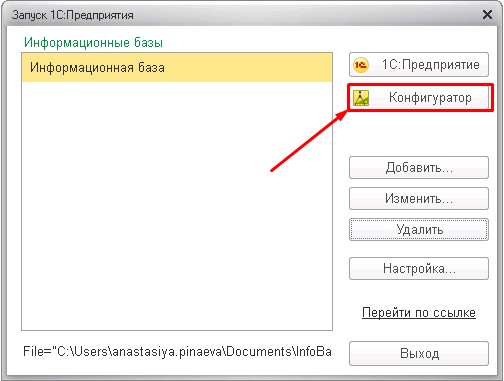Click the File= path text at the bottom

pyautogui.click(x=177, y=352)
